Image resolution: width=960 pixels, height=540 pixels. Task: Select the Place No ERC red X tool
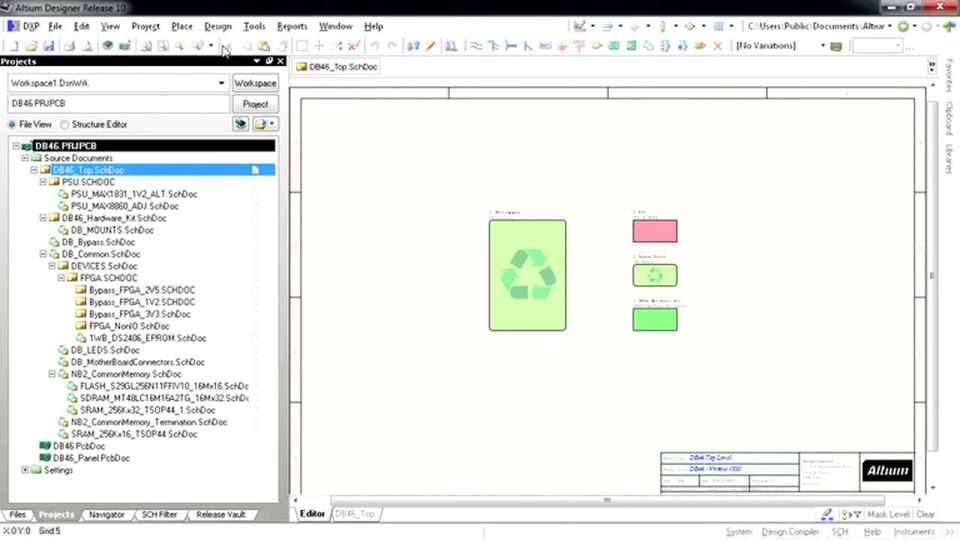718,46
